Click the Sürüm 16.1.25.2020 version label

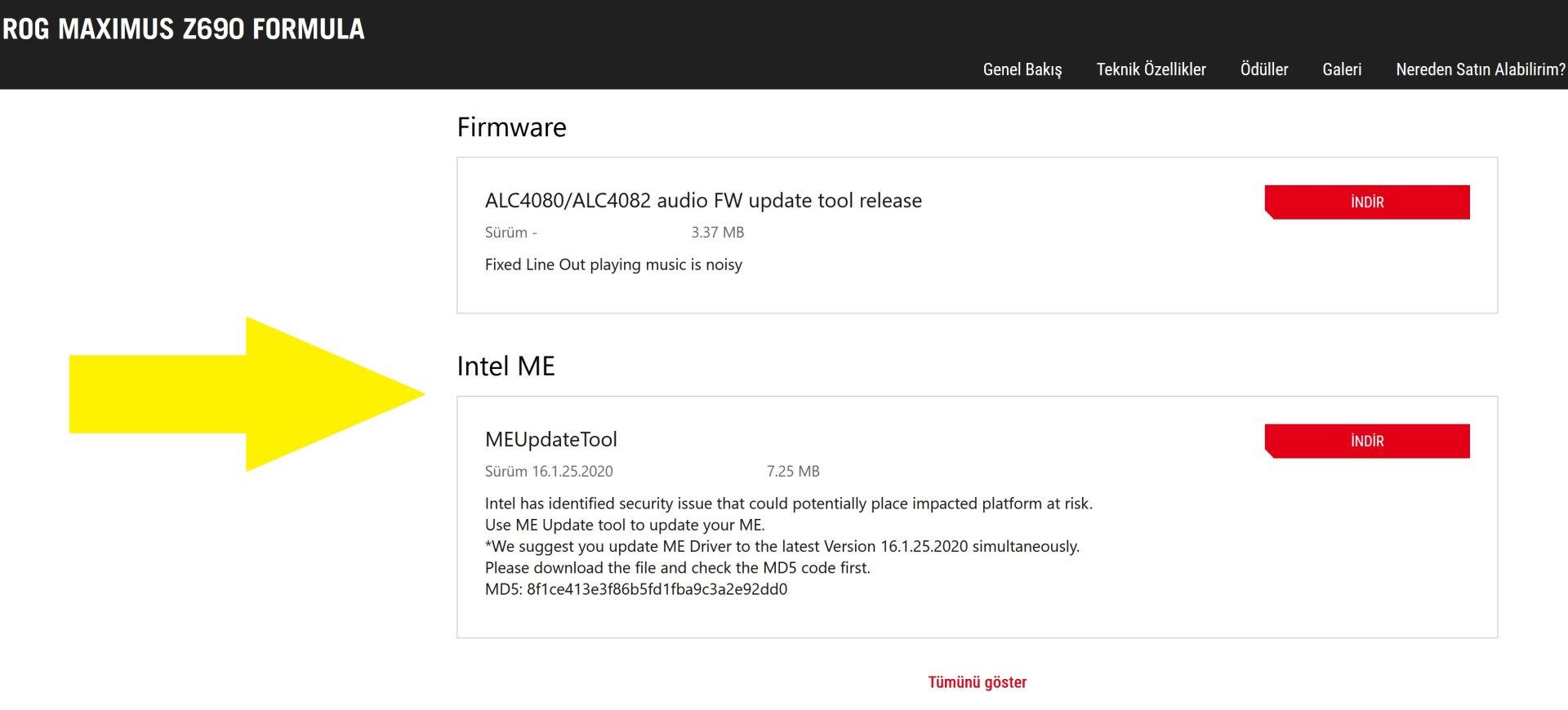point(548,472)
